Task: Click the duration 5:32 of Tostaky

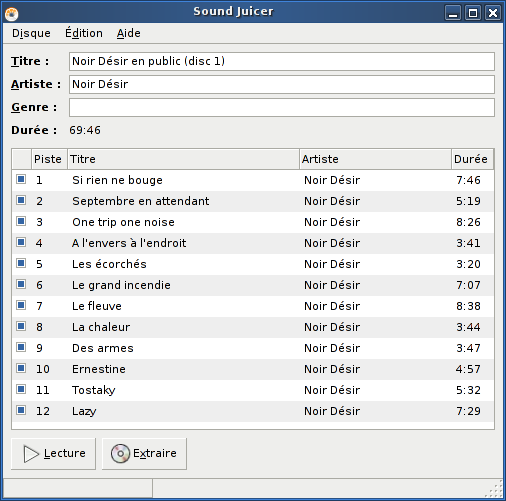Action: [468, 390]
